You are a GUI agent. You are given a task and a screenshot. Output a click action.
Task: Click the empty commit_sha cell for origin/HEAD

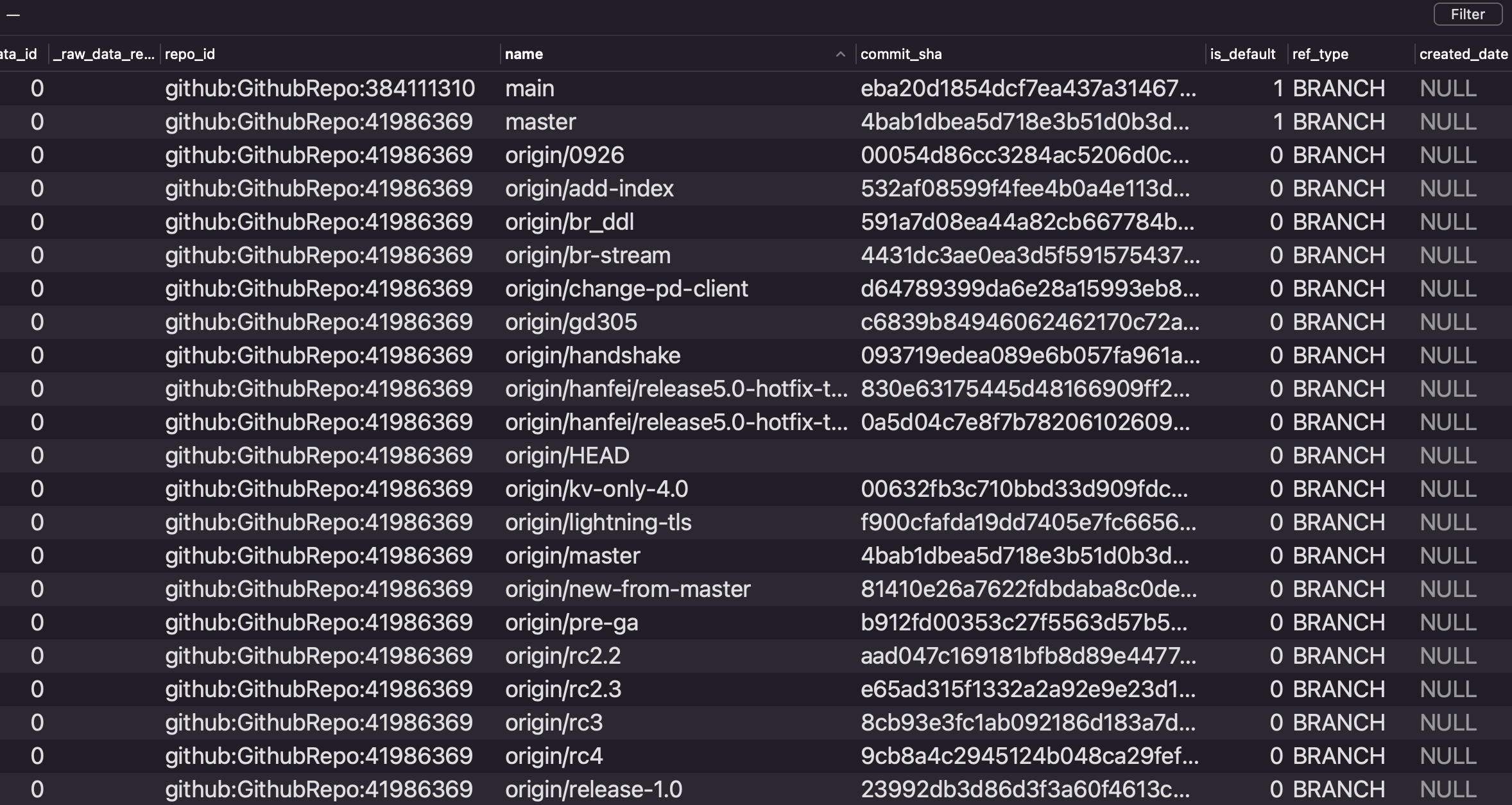[x=1027, y=456]
